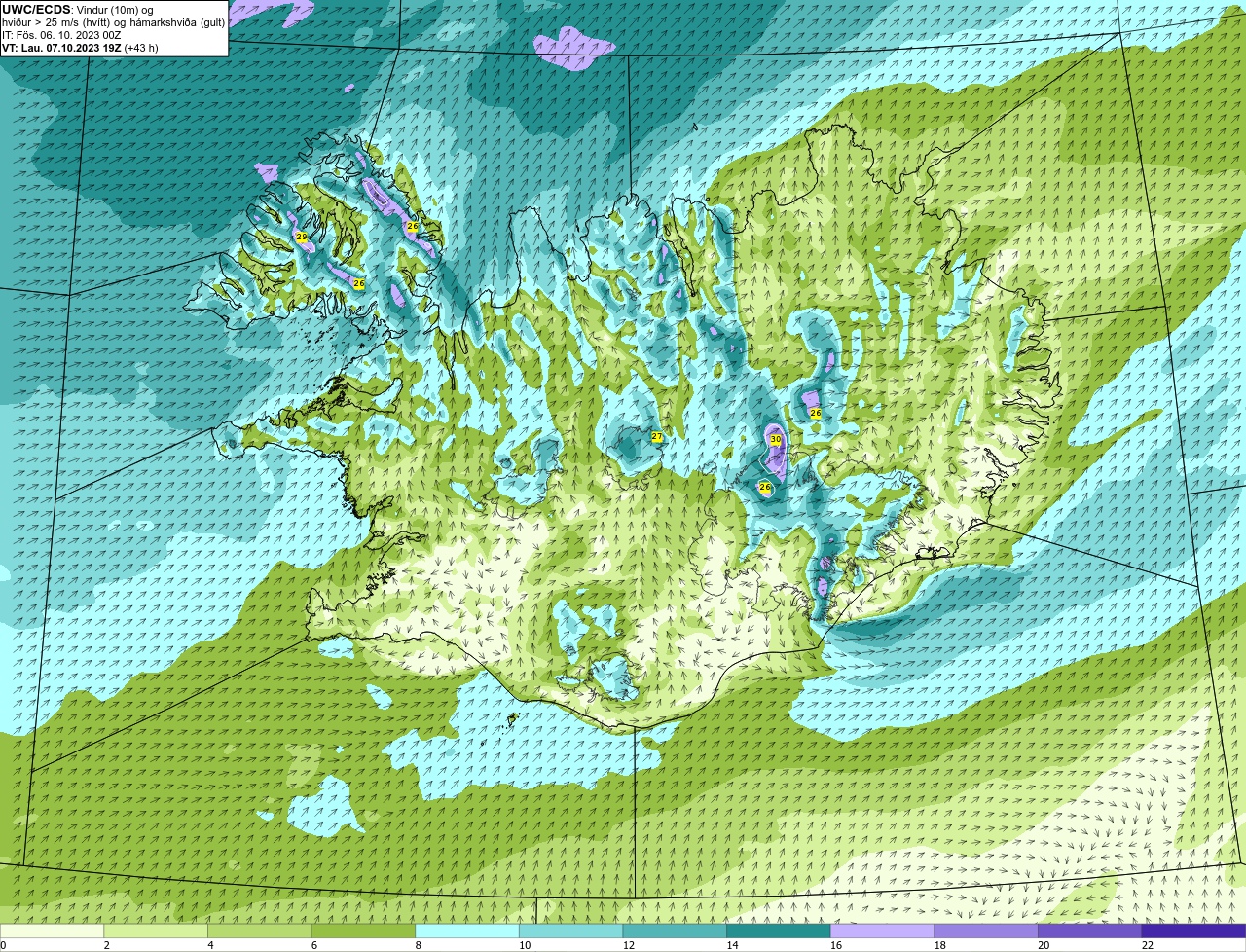
Task: Click the yellow gust label 27
Action: click(657, 437)
